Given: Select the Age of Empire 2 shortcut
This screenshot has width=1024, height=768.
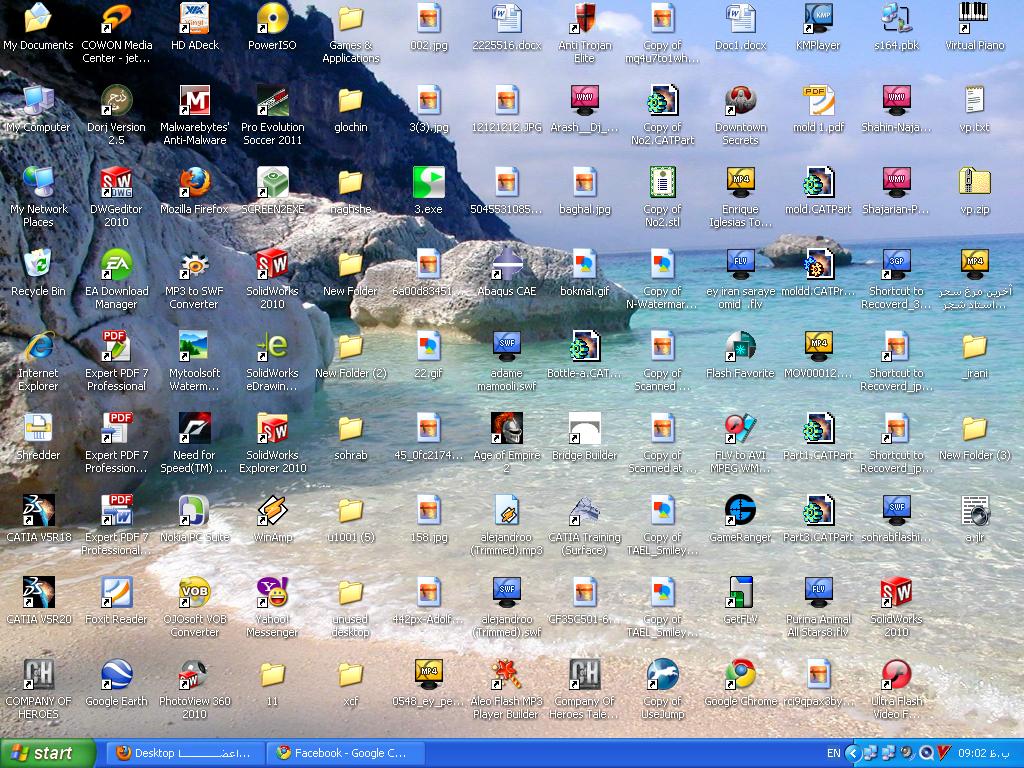Looking at the screenshot, I should tap(506, 429).
